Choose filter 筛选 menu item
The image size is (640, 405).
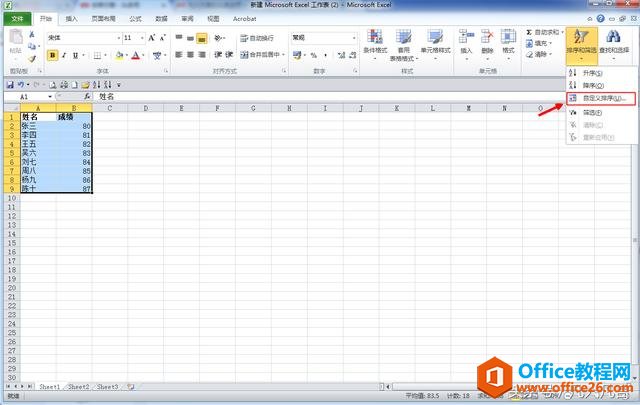[601, 112]
